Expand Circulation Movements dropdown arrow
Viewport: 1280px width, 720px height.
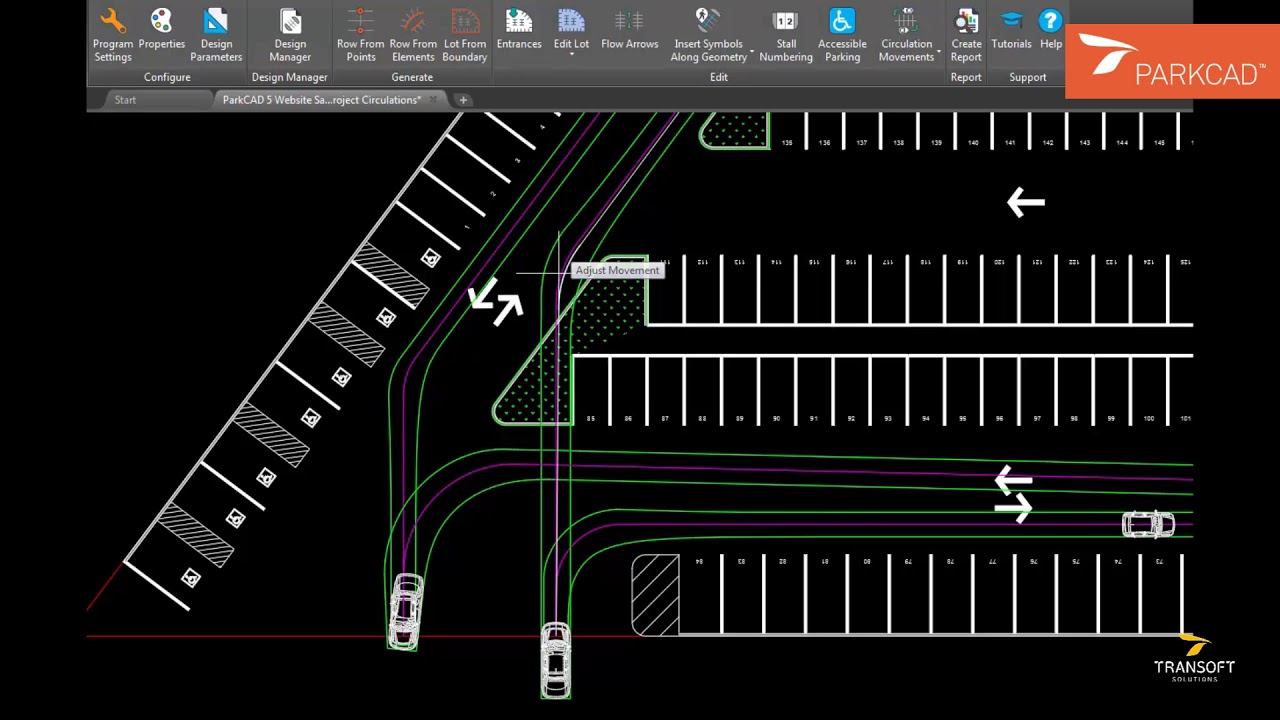[x=938, y=51]
